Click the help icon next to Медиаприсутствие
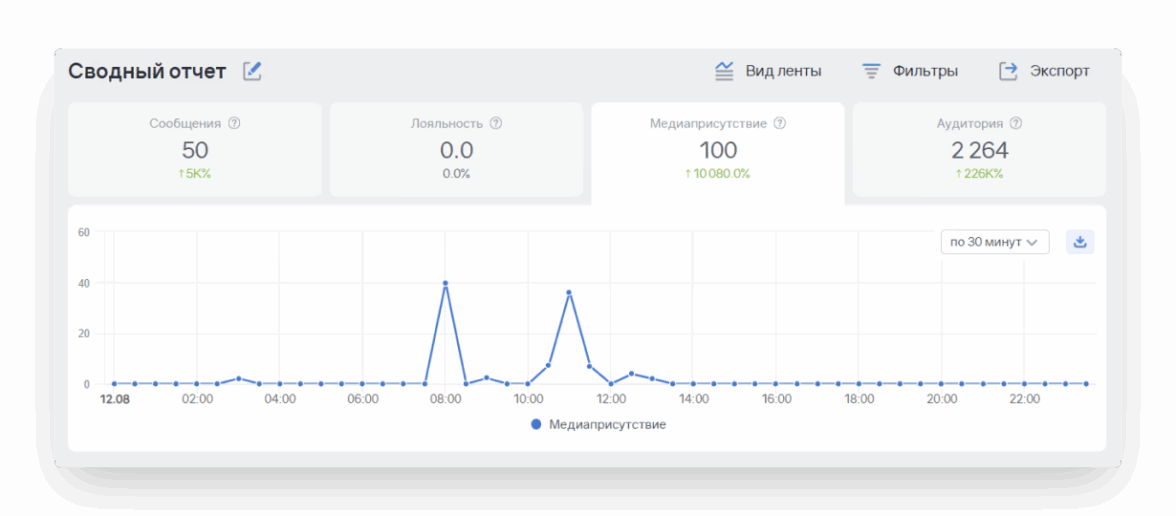1176x516 pixels. click(780, 124)
